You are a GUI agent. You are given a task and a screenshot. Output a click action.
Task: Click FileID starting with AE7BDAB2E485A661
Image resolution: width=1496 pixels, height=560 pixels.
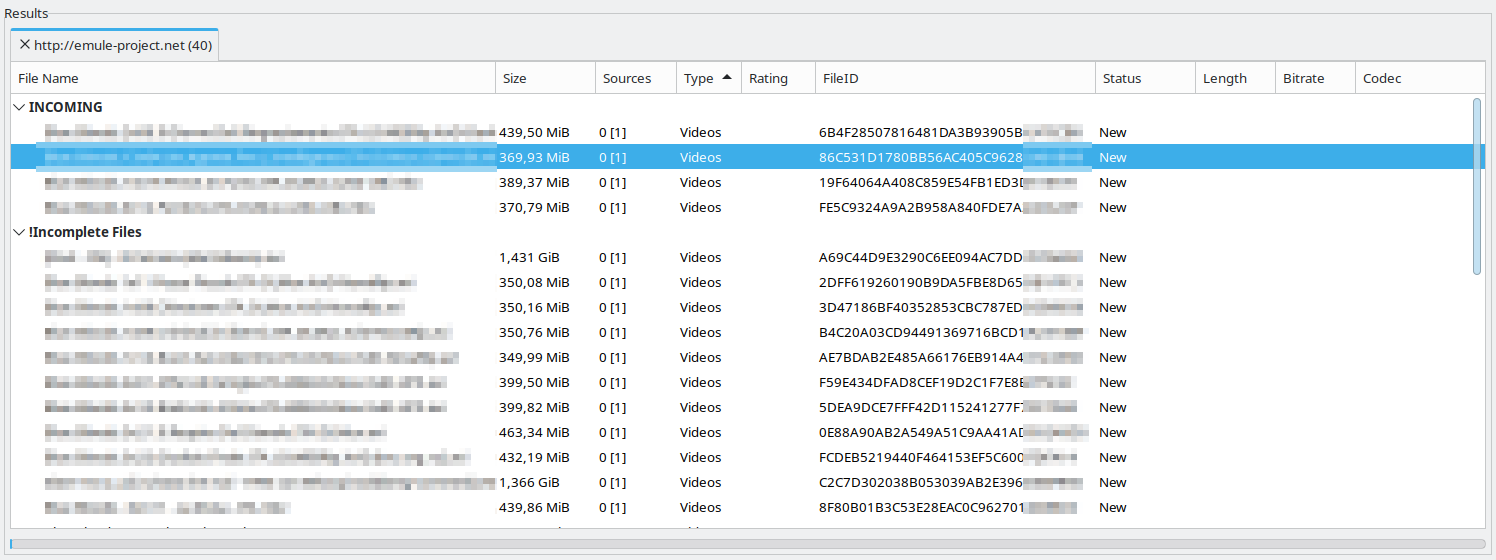(951, 357)
